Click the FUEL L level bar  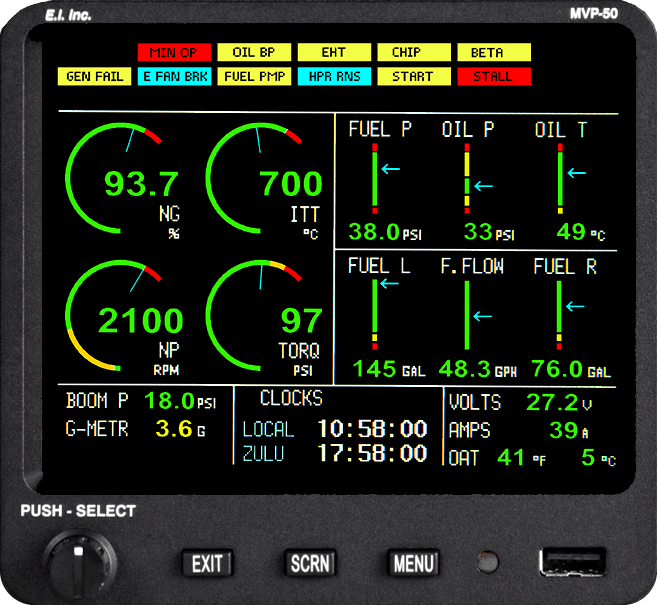click(375, 315)
